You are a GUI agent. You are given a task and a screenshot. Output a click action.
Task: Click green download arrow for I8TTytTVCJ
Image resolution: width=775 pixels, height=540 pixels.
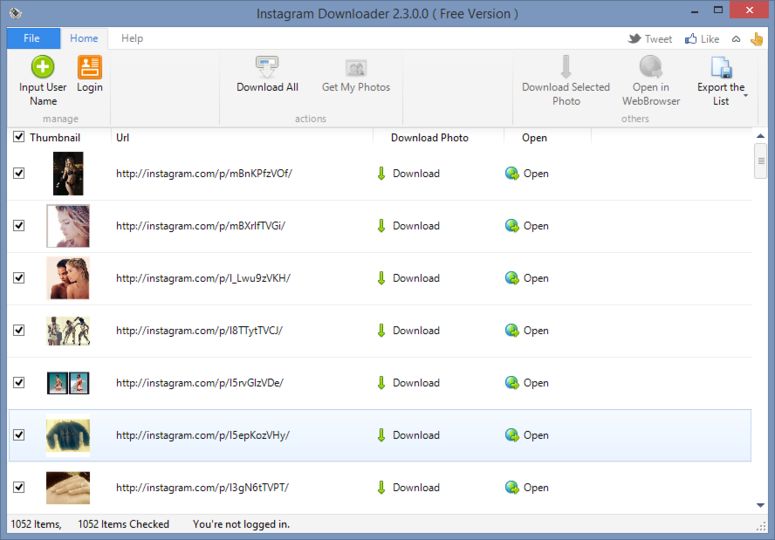pyautogui.click(x=381, y=331)
